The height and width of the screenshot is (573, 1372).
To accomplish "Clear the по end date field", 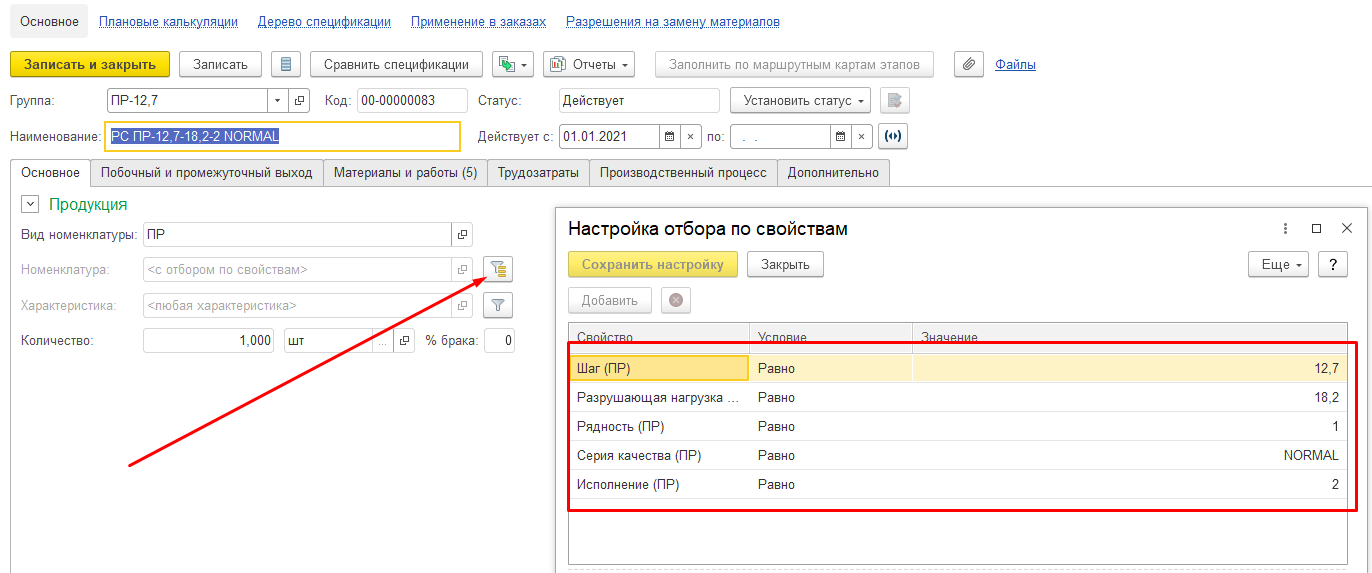I will pyautogui.click(x=862, y=136).
